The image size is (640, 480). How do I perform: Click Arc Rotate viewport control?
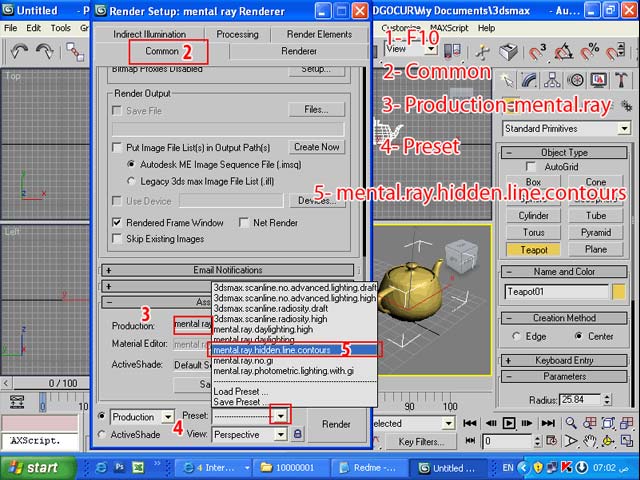pos(608,441)
